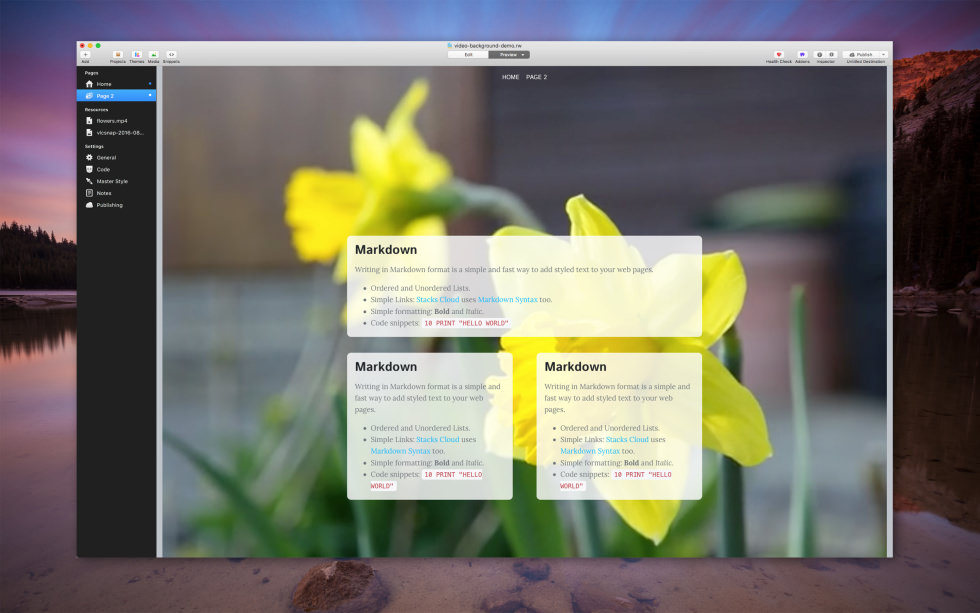Click the Markdown heading in lower-left card
This screenshot has height=613, width=980.
pos(386,367)
